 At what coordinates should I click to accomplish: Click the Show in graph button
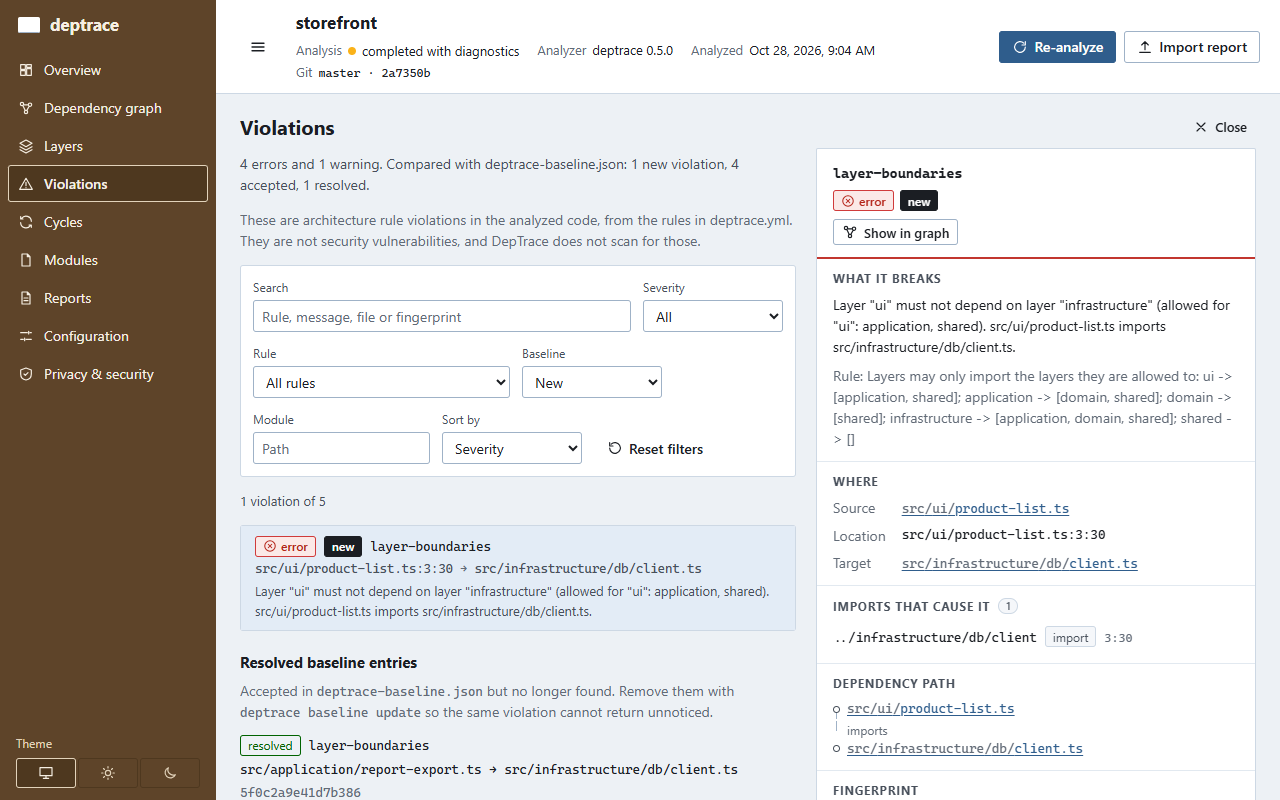(896, 232)
